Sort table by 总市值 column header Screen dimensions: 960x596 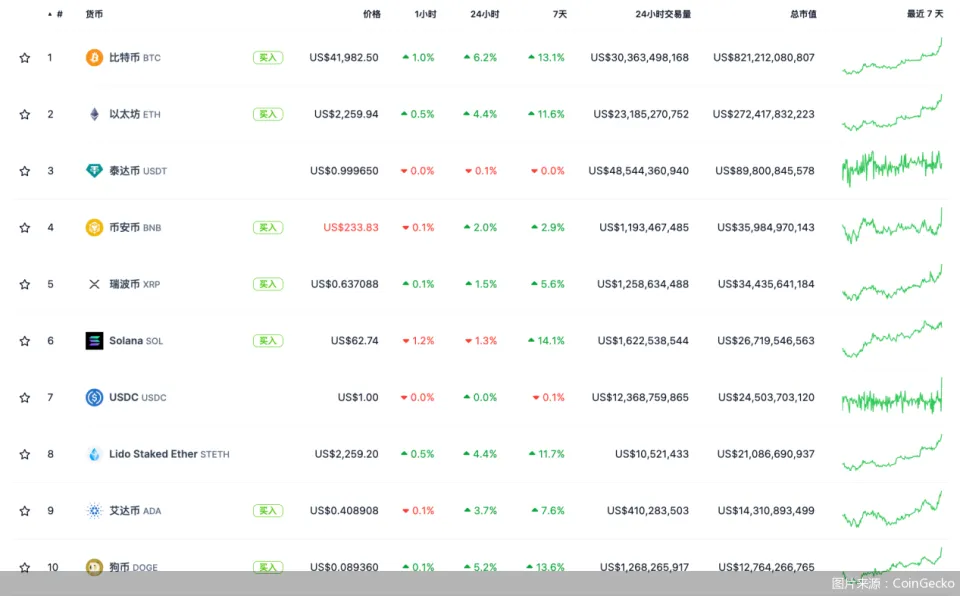click(802, 14)
